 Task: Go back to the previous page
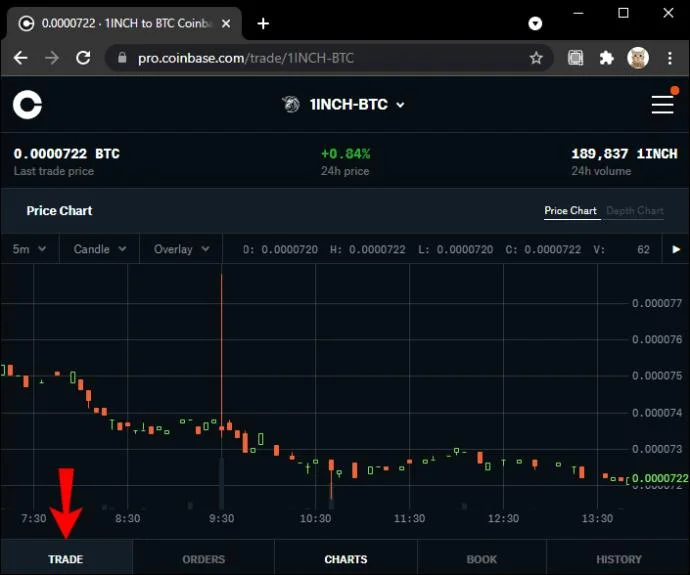(x=21, y=58)
